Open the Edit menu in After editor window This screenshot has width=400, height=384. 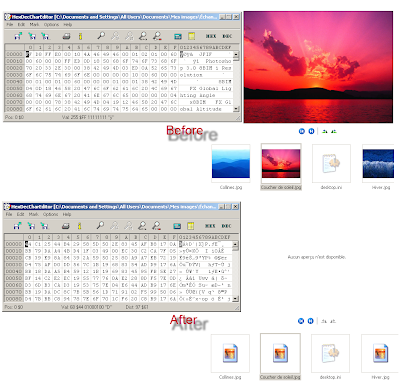[x=20, y=214]
